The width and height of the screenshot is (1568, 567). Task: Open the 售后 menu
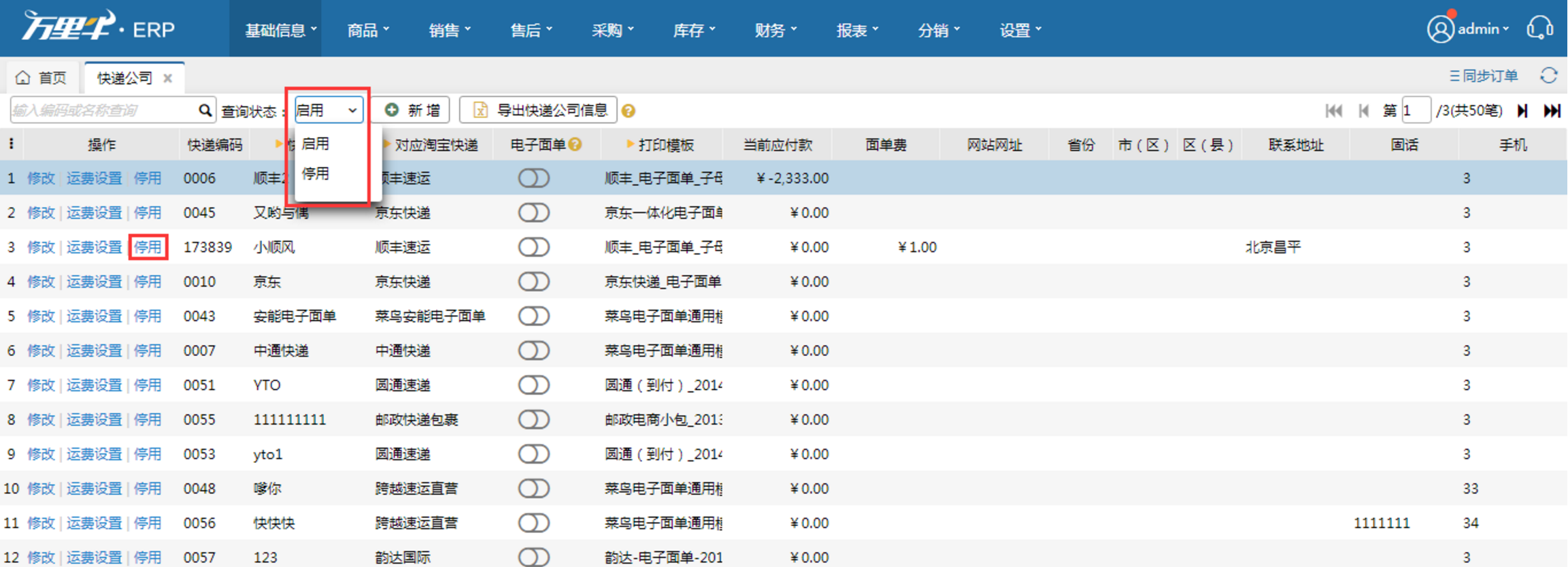pos(531,30)
